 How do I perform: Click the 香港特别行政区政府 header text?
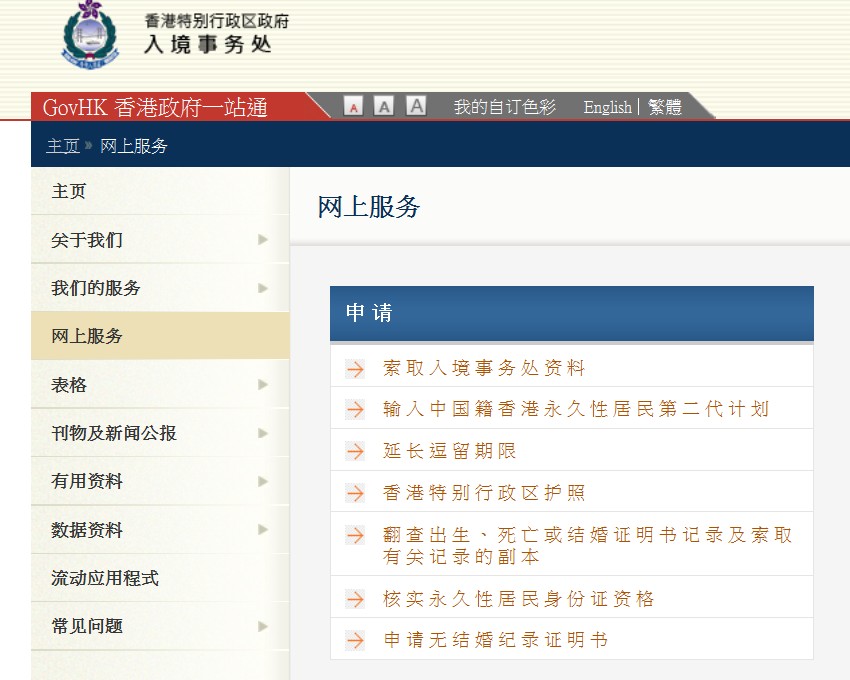click(217, 21)
